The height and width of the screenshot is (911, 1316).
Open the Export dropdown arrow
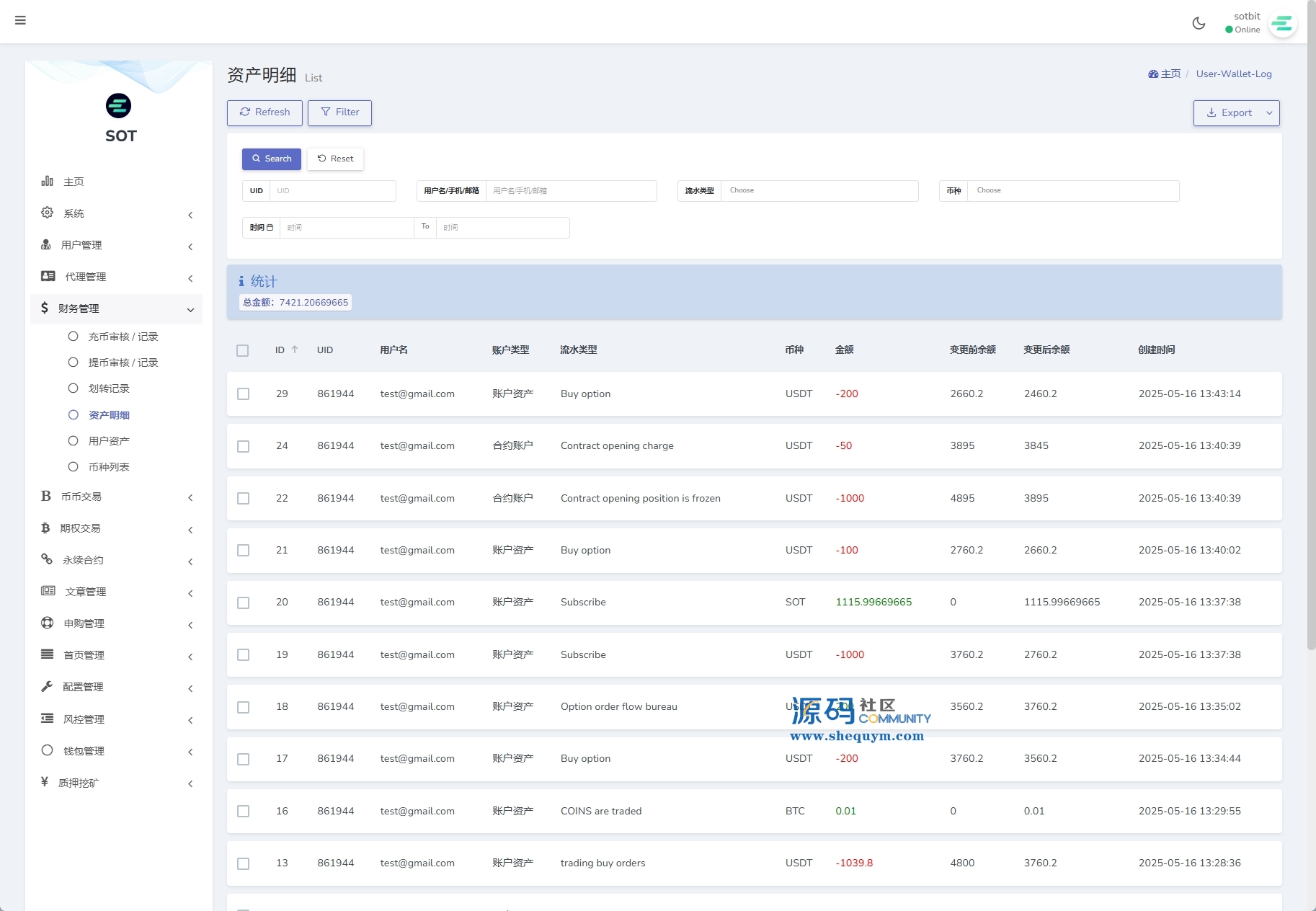pyautogui.click(x=1269, y=113)
